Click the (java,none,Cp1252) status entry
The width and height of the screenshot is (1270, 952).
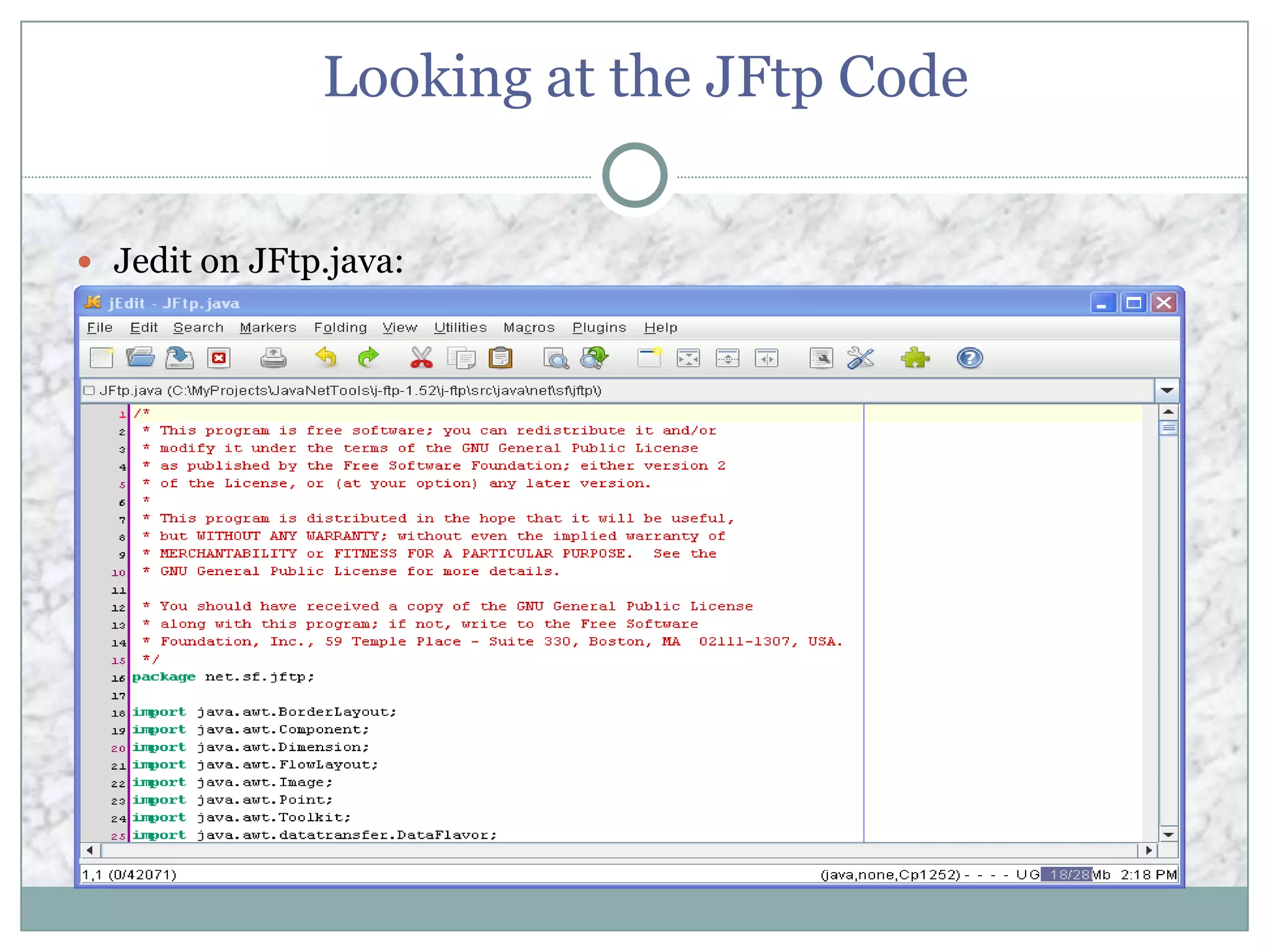point(890,875)
